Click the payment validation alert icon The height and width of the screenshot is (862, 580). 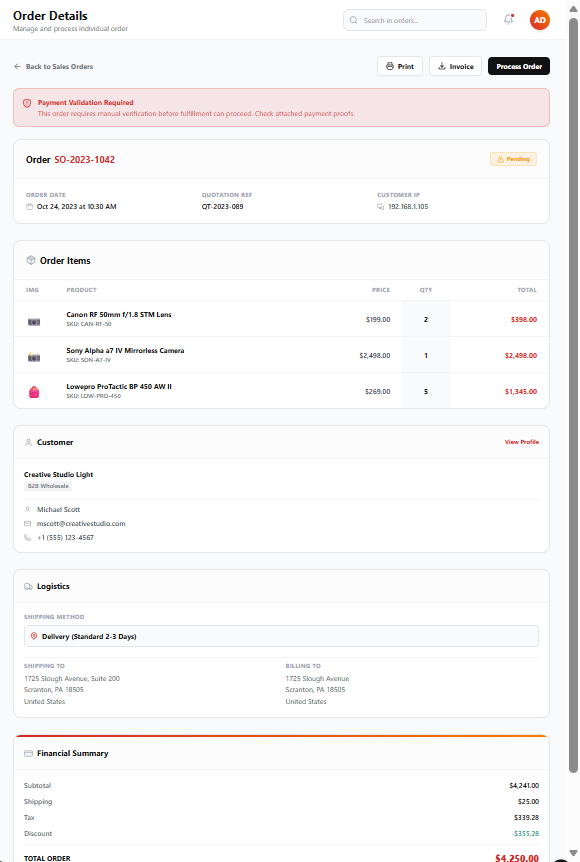pyautogui.click(x=27, y=103)
